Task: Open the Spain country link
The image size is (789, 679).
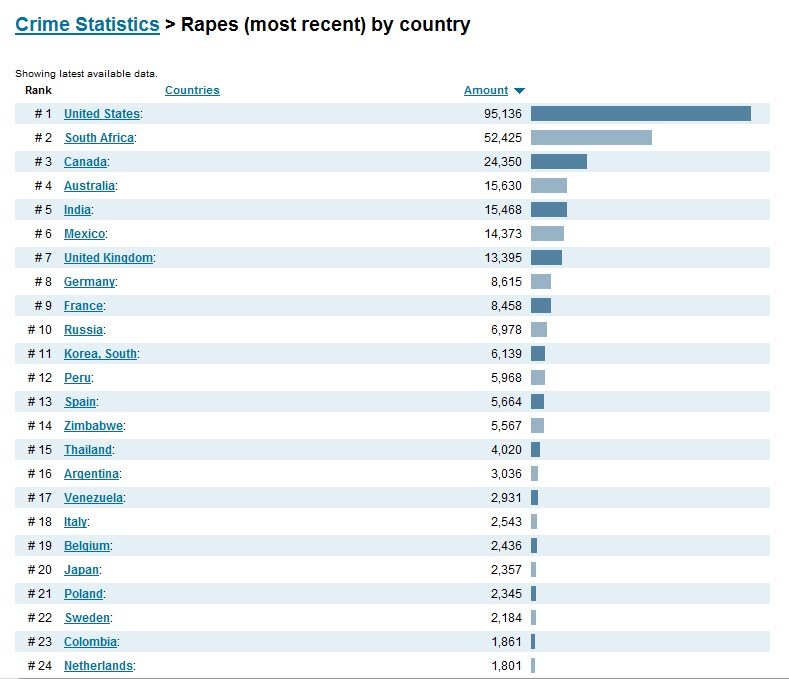Action: tap(80, 402)
